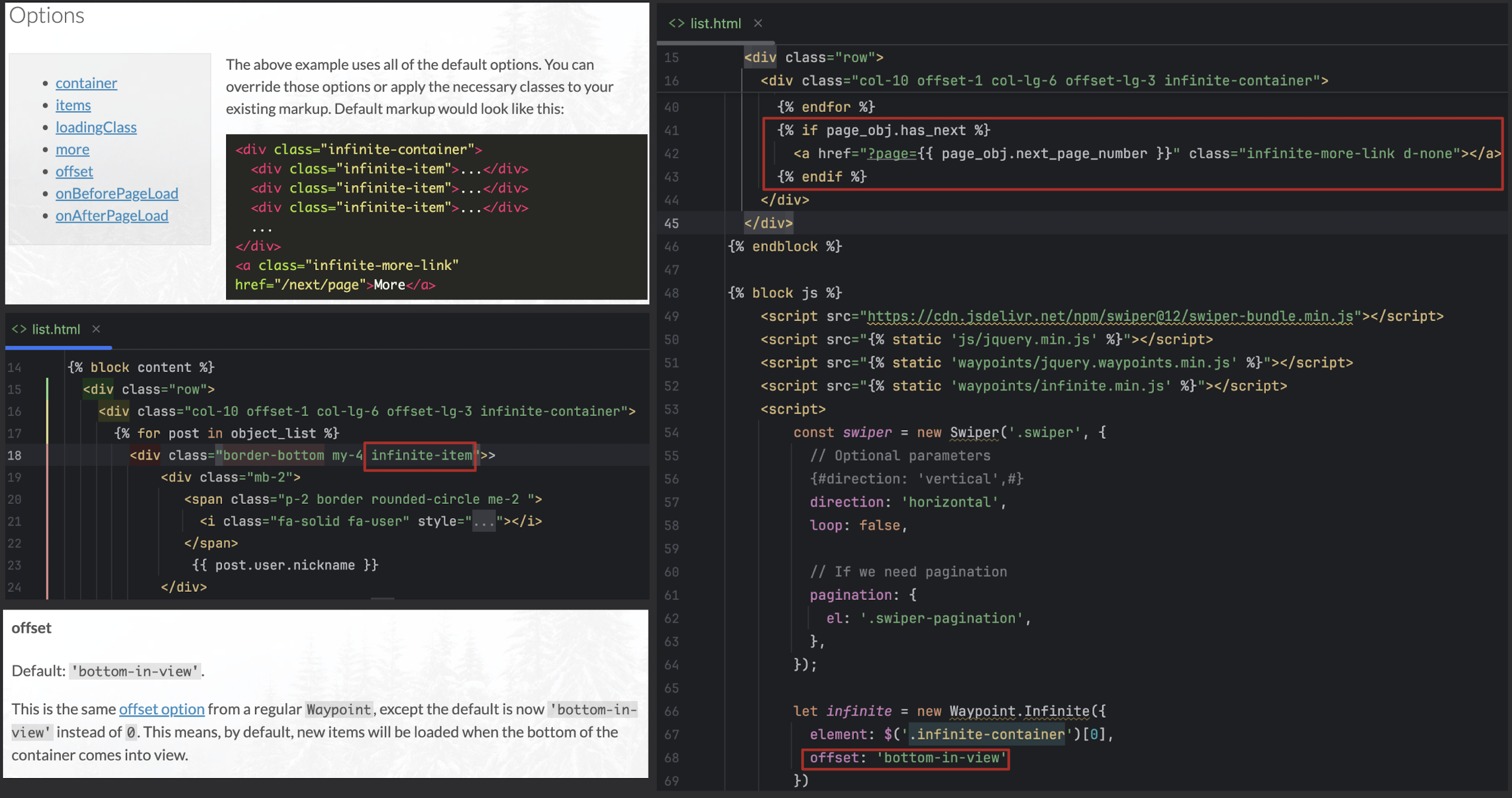Open the onAfterPageLoad link
This screenshot has height=798, width=1512.
[111, 216]
